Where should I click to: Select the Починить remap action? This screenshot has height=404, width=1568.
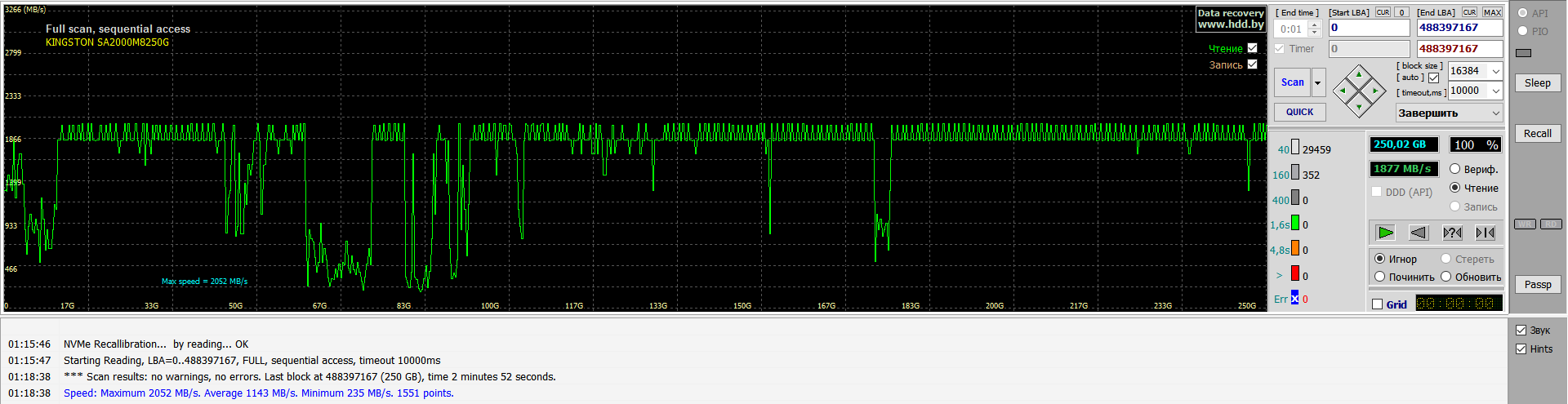[1379, 277]
